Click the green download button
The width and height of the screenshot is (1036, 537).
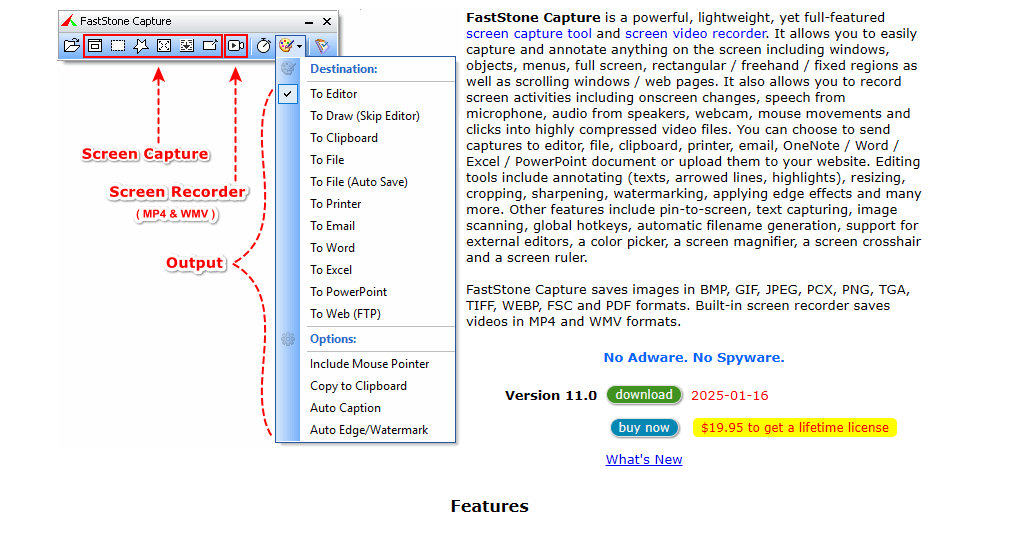coord(644,395)
